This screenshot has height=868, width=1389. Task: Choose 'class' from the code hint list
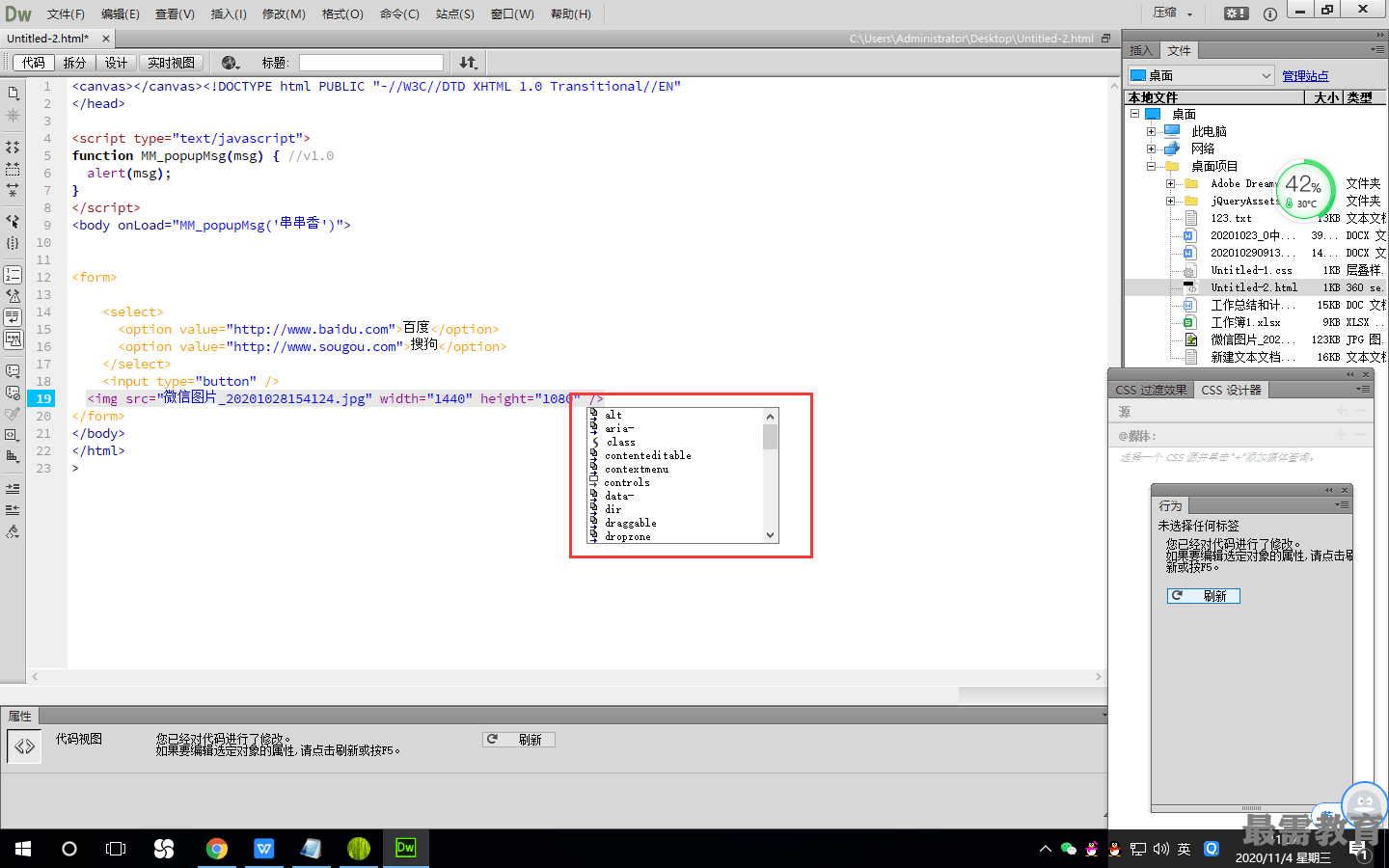[x=621, y=442]
